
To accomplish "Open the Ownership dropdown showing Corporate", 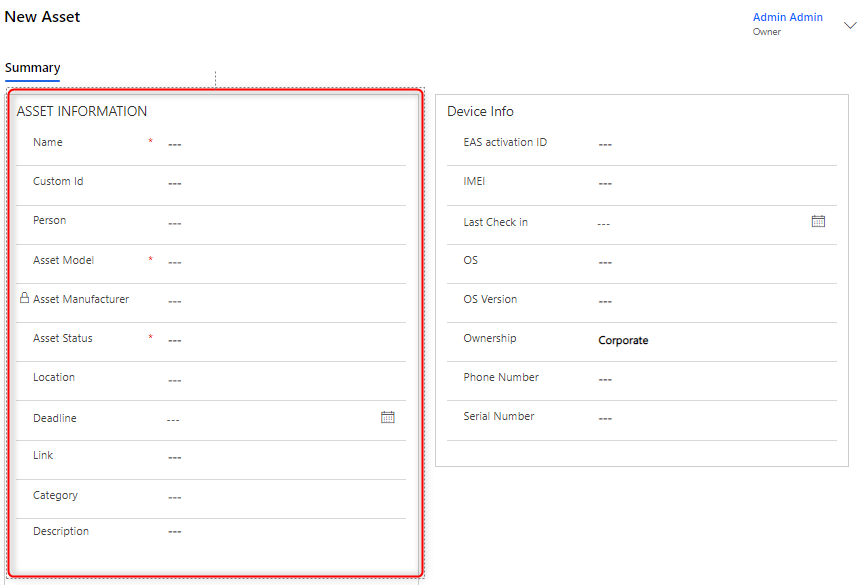I will (710, 340).
